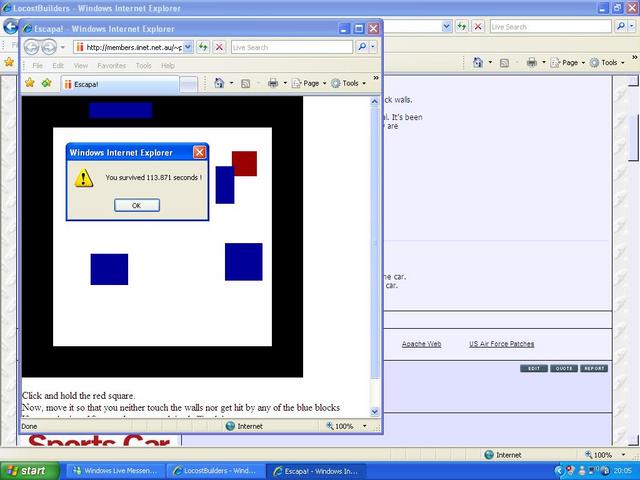The height and width of the screenshot is (480, 640).
Task: Open the US Air Force Patches link
Action: [501, 344]
